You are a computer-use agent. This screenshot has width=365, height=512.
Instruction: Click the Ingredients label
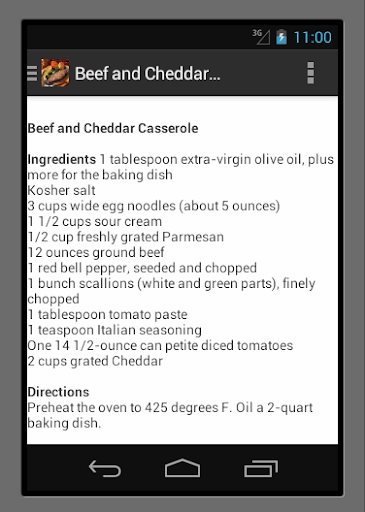[62, 160]
